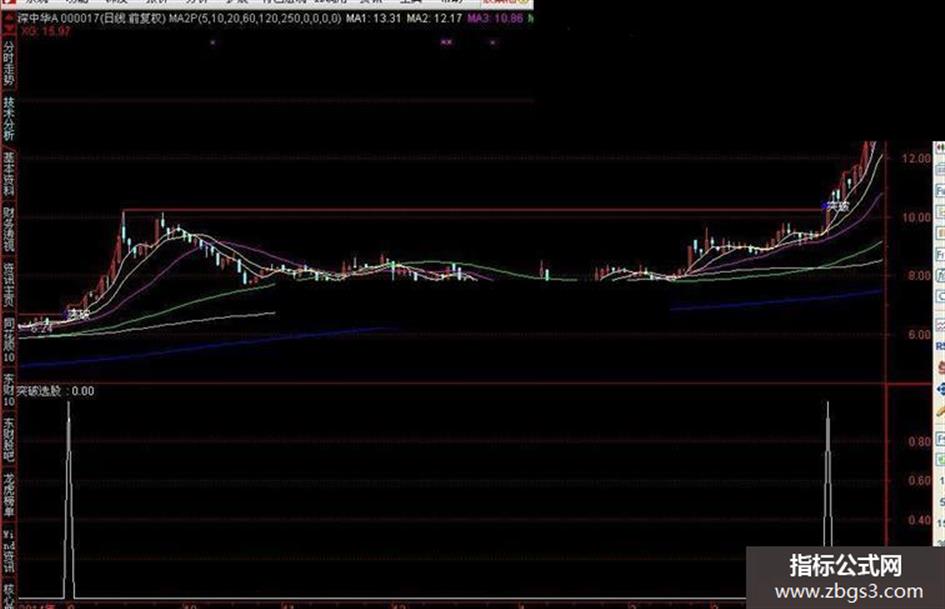The image size is (945, 609).
Task: Click the MA2P(5,10,20,60,120,250) indicator label
Action: pyautogui.click(x=255, y=19)
